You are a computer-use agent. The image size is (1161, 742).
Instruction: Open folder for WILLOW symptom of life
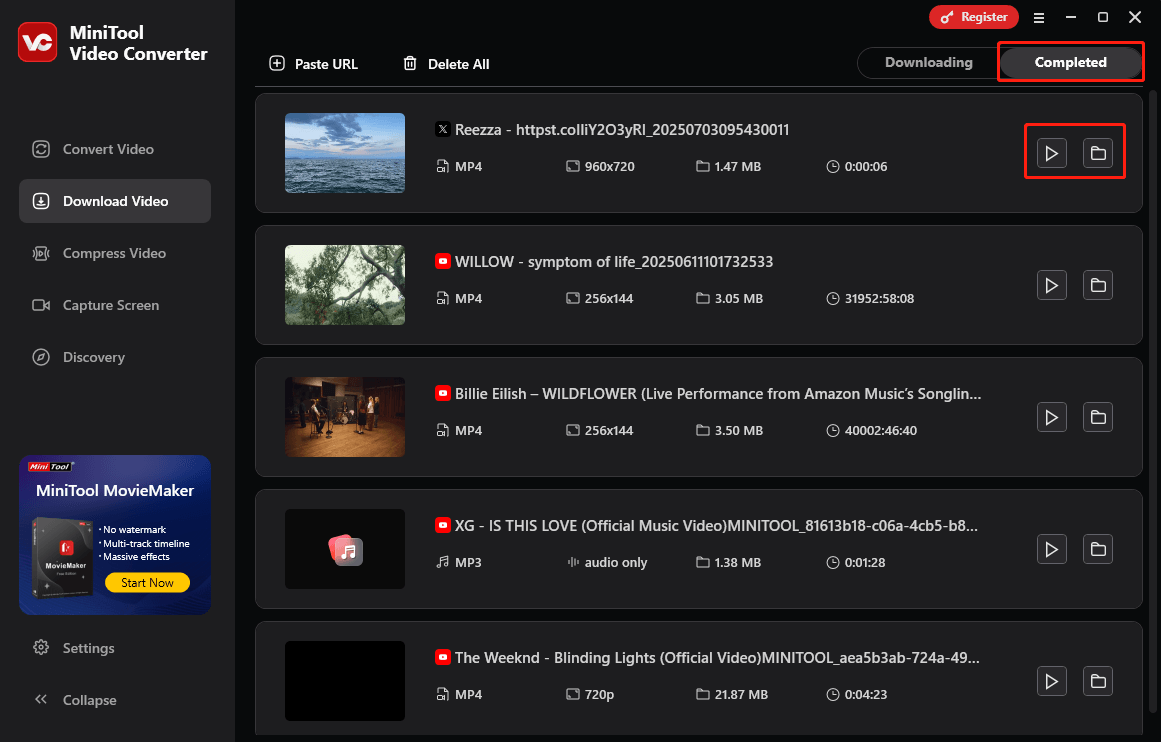(1098, 285)
